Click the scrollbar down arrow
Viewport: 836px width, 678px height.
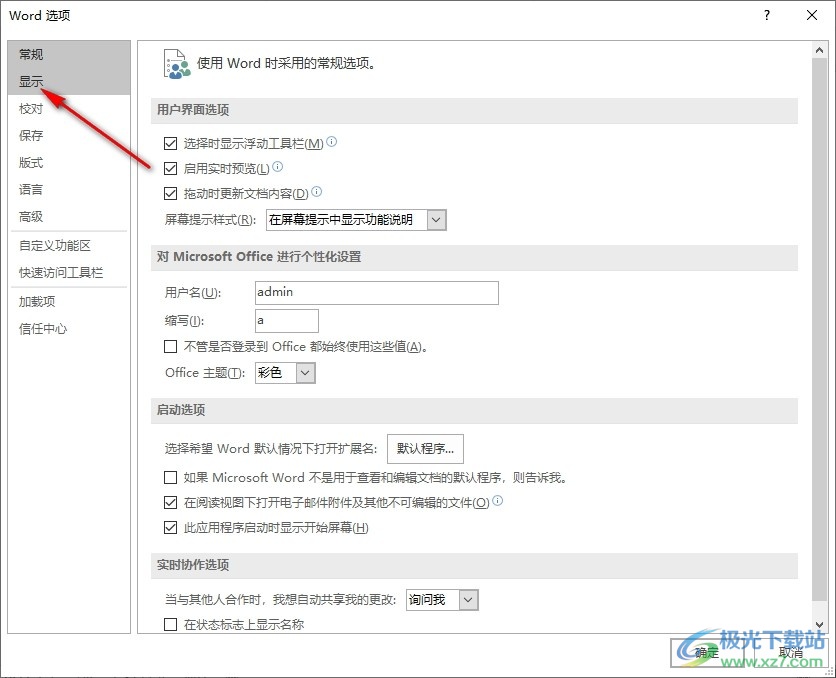(x=819, y=624)
